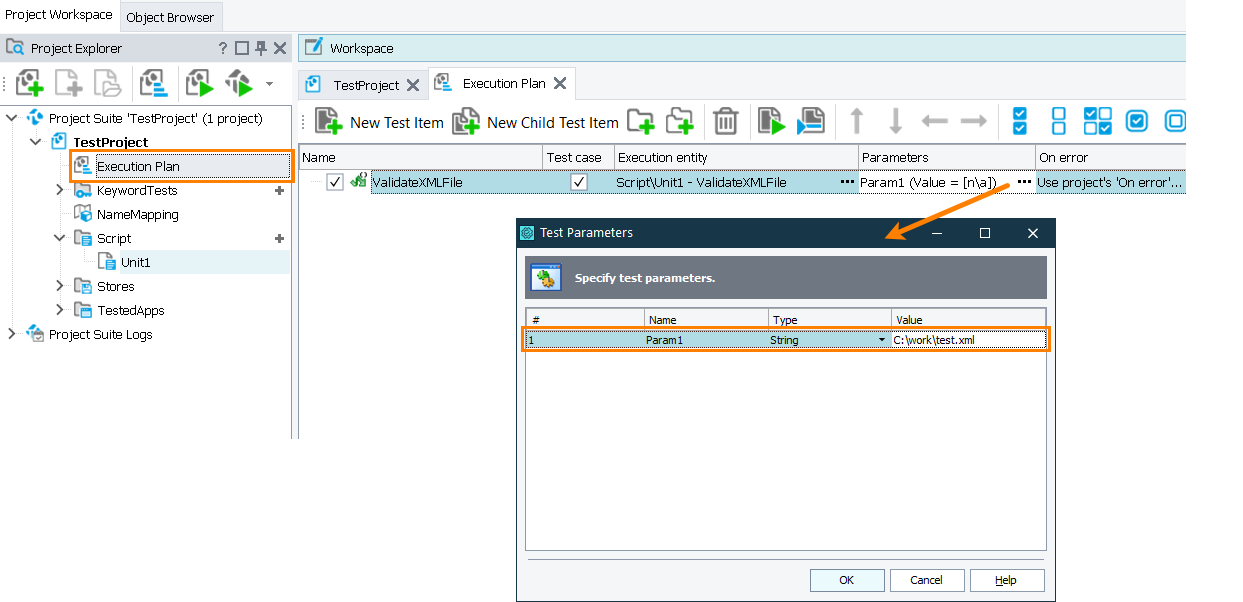Open the Type dropdown for Param1
The height and width of the screenshot is (602, 1243).
click(x=881, y=340)
